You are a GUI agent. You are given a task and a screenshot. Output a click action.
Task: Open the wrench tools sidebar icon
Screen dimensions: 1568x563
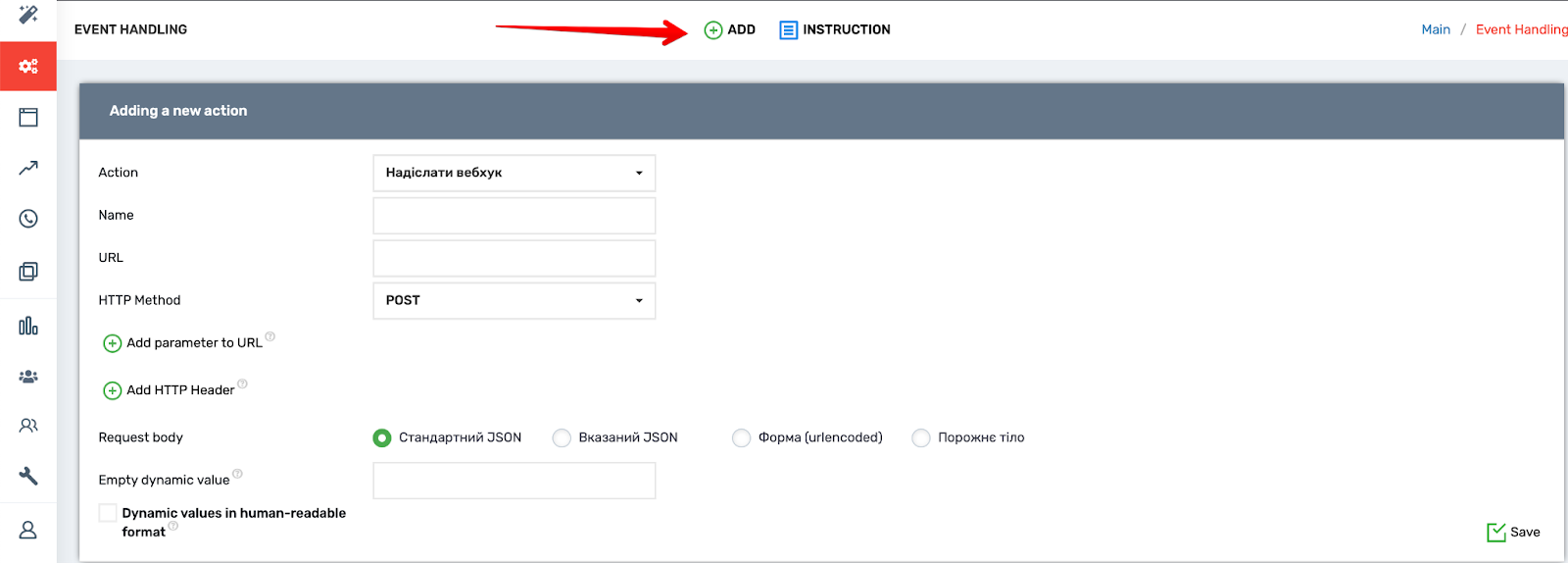point(28,476)
